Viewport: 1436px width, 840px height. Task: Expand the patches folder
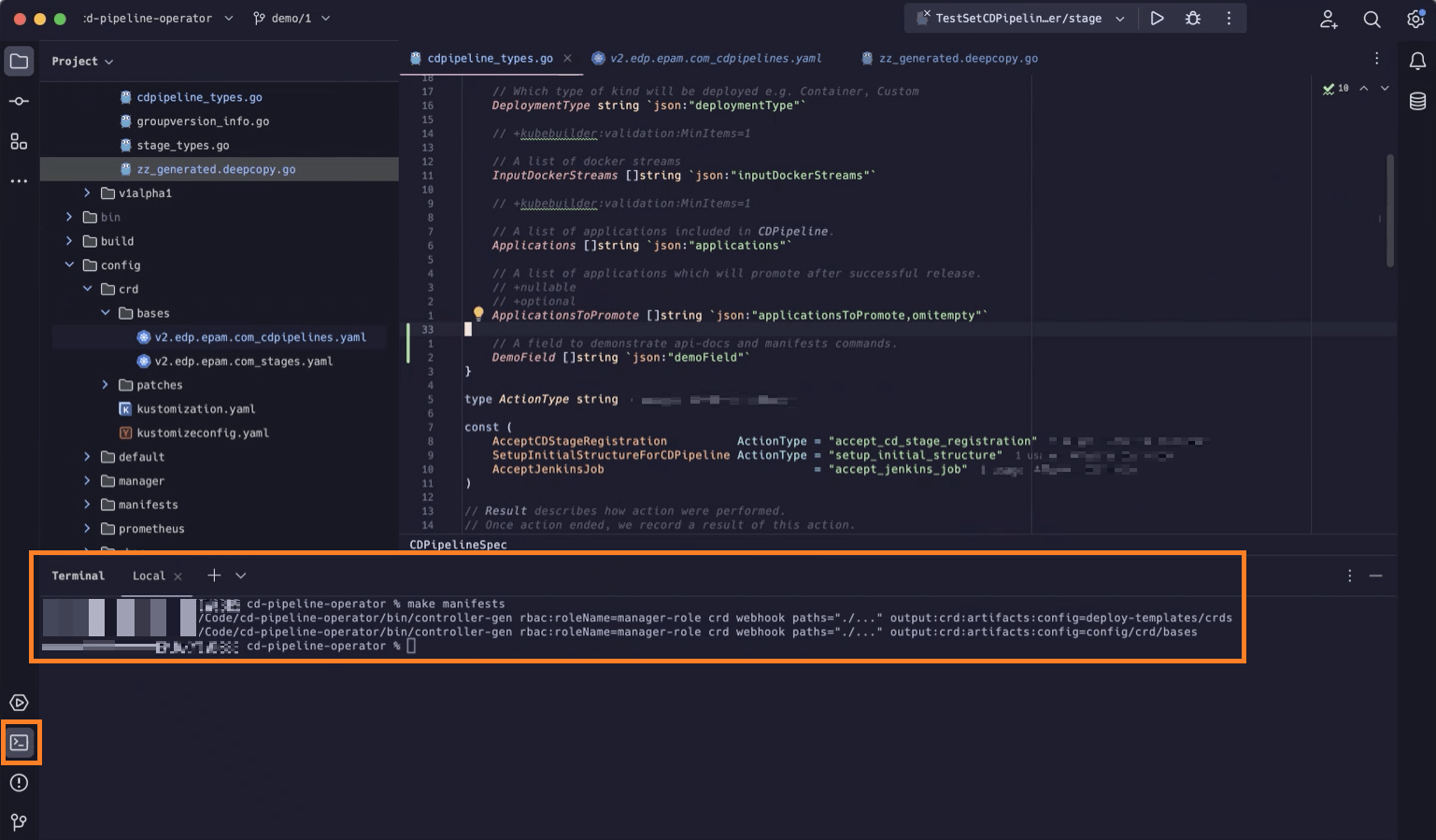coord(105,385)
